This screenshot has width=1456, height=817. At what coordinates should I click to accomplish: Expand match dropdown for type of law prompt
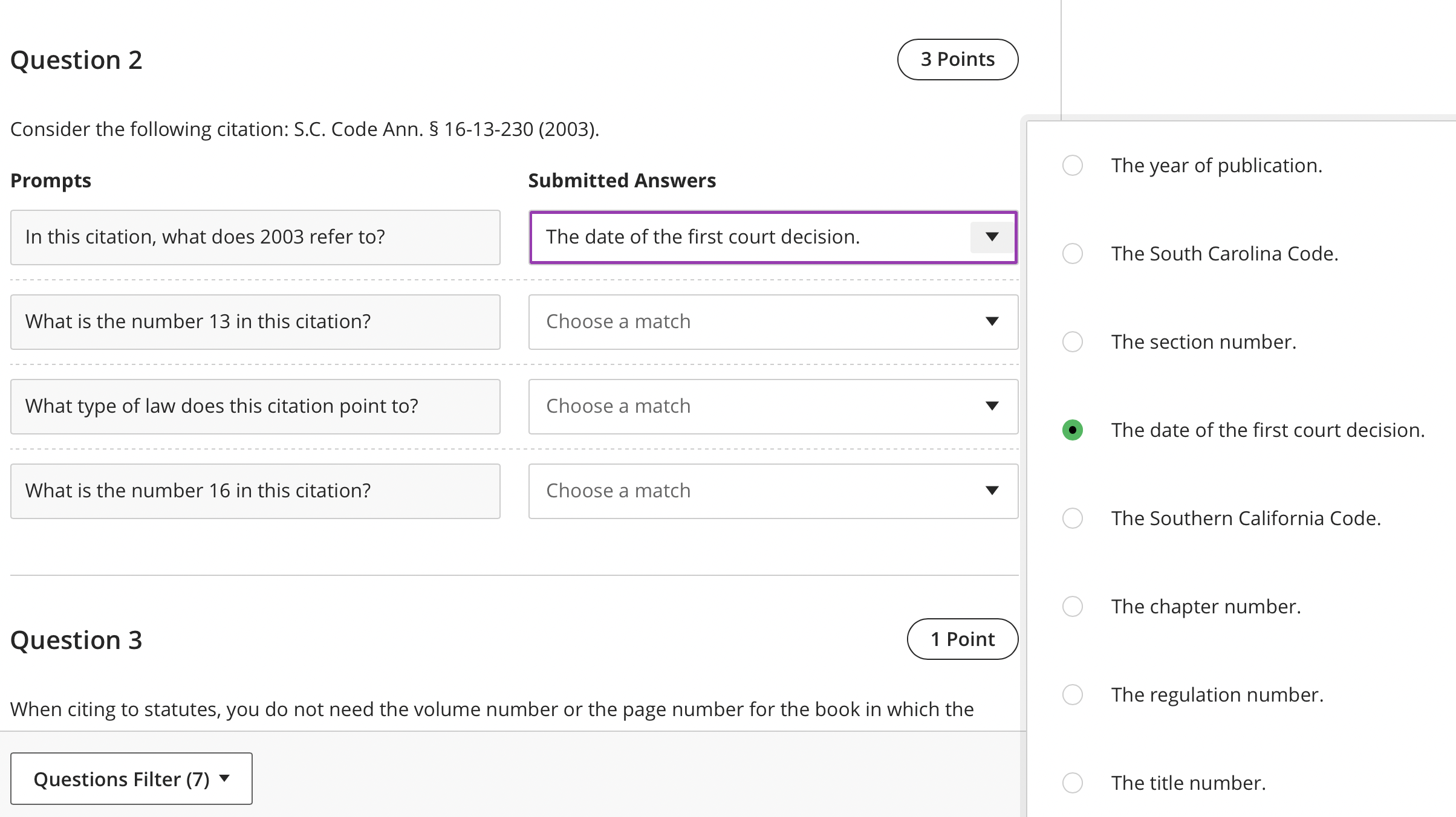(x=773, y=407)
